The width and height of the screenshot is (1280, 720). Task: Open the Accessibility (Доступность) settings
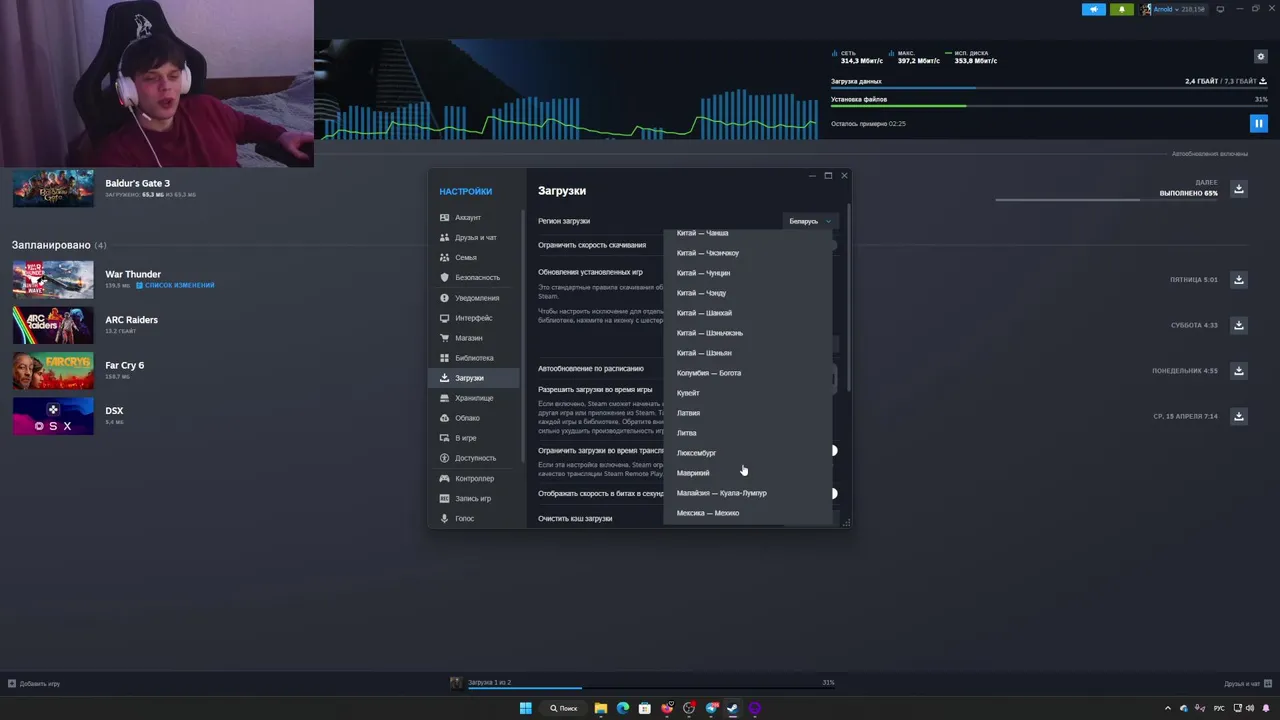tap(474, 458)
